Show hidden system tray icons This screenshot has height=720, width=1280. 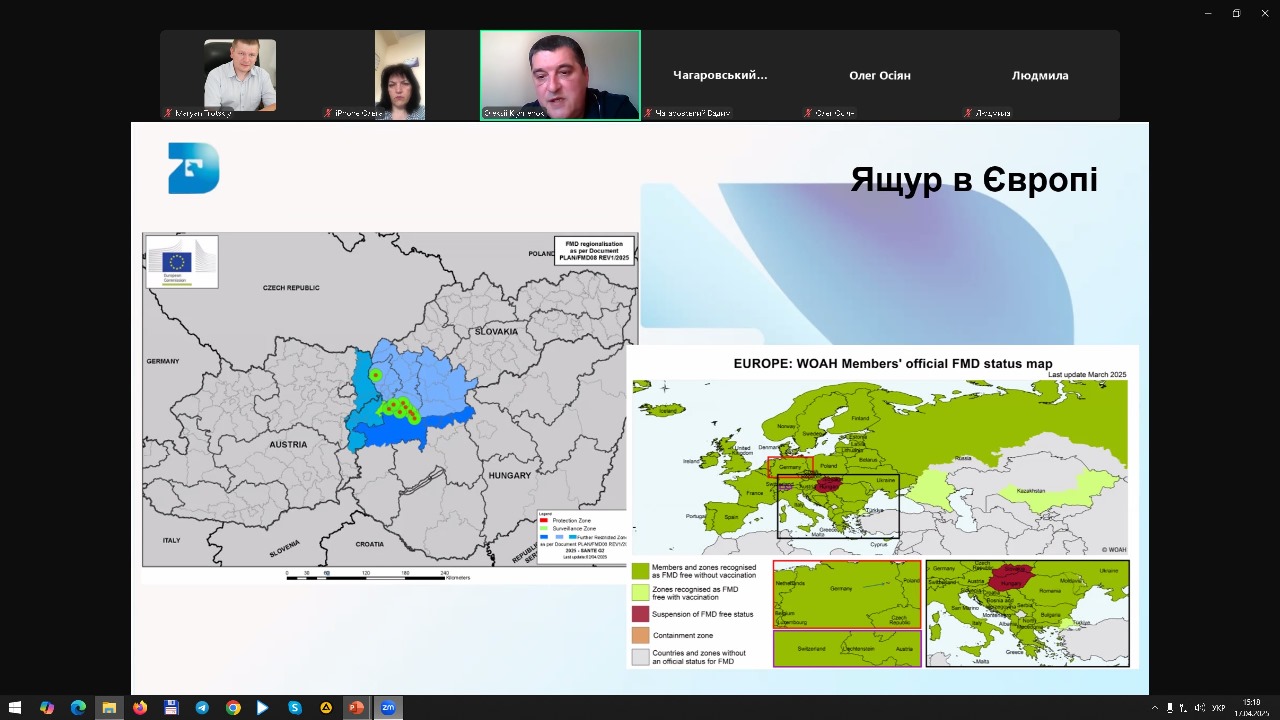1155,707
